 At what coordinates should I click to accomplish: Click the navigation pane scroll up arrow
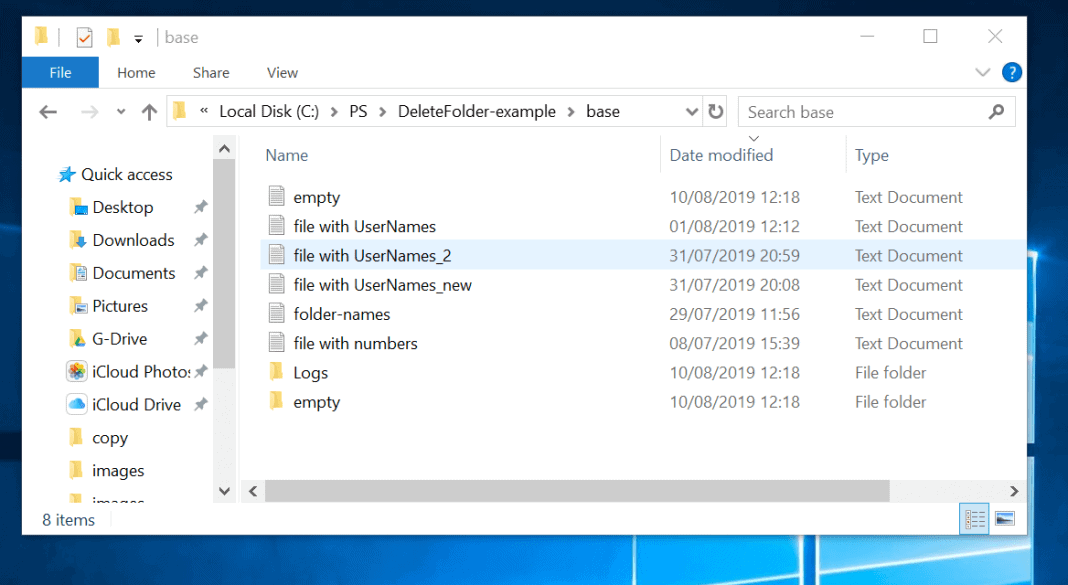click(x=224, y=148)
